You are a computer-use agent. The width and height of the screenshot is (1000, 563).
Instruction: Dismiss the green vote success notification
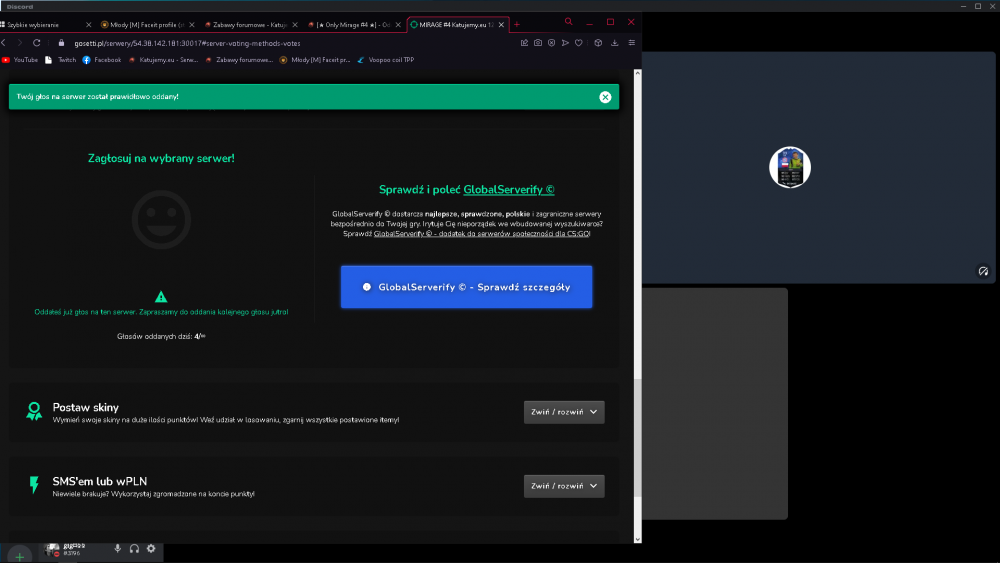[x=605, y=97]
